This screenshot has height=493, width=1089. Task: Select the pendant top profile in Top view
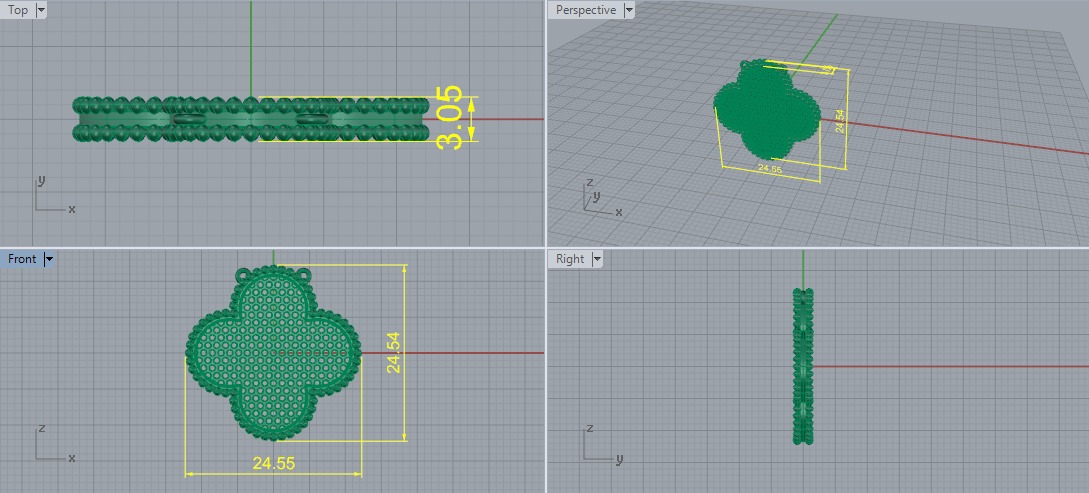(251, 119)
